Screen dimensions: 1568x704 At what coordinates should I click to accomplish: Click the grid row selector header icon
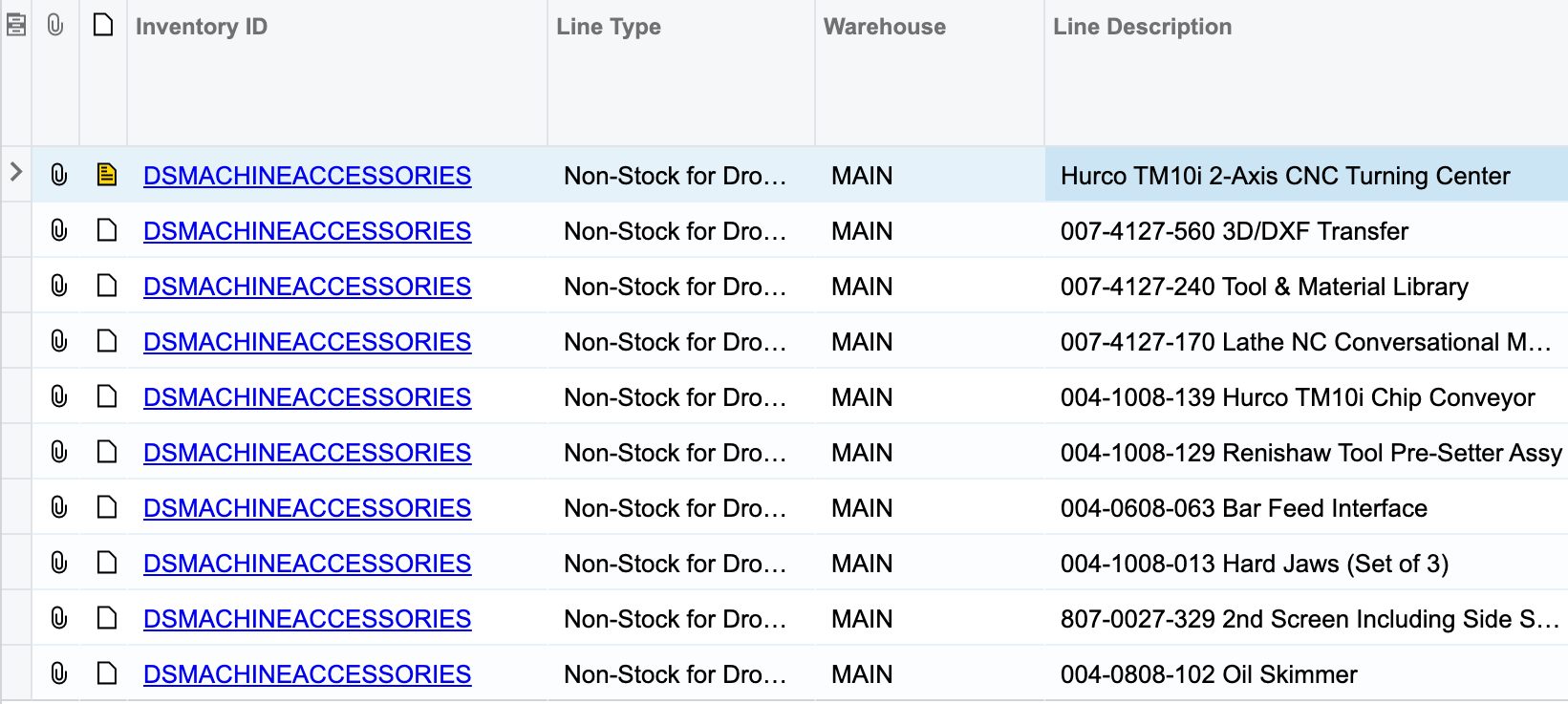pyautogui.click(x=15, y=25)
